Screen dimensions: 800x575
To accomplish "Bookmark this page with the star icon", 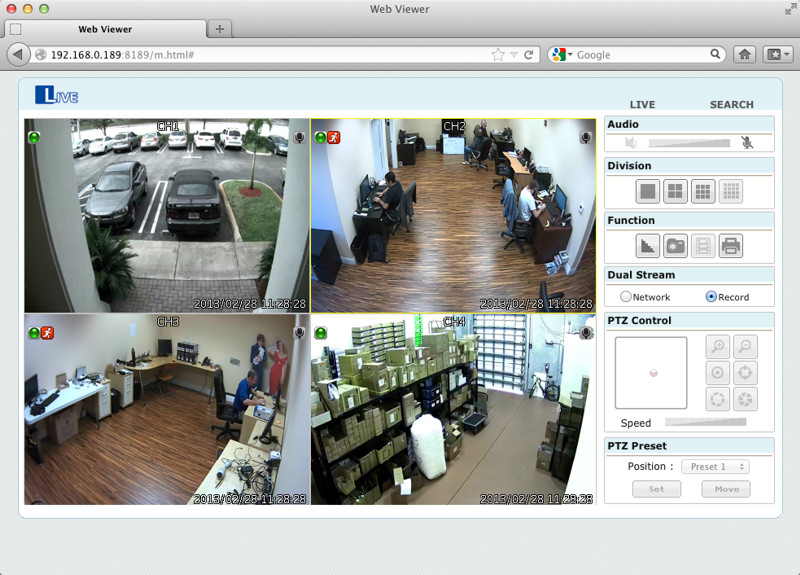I will (x=498, y=55).
